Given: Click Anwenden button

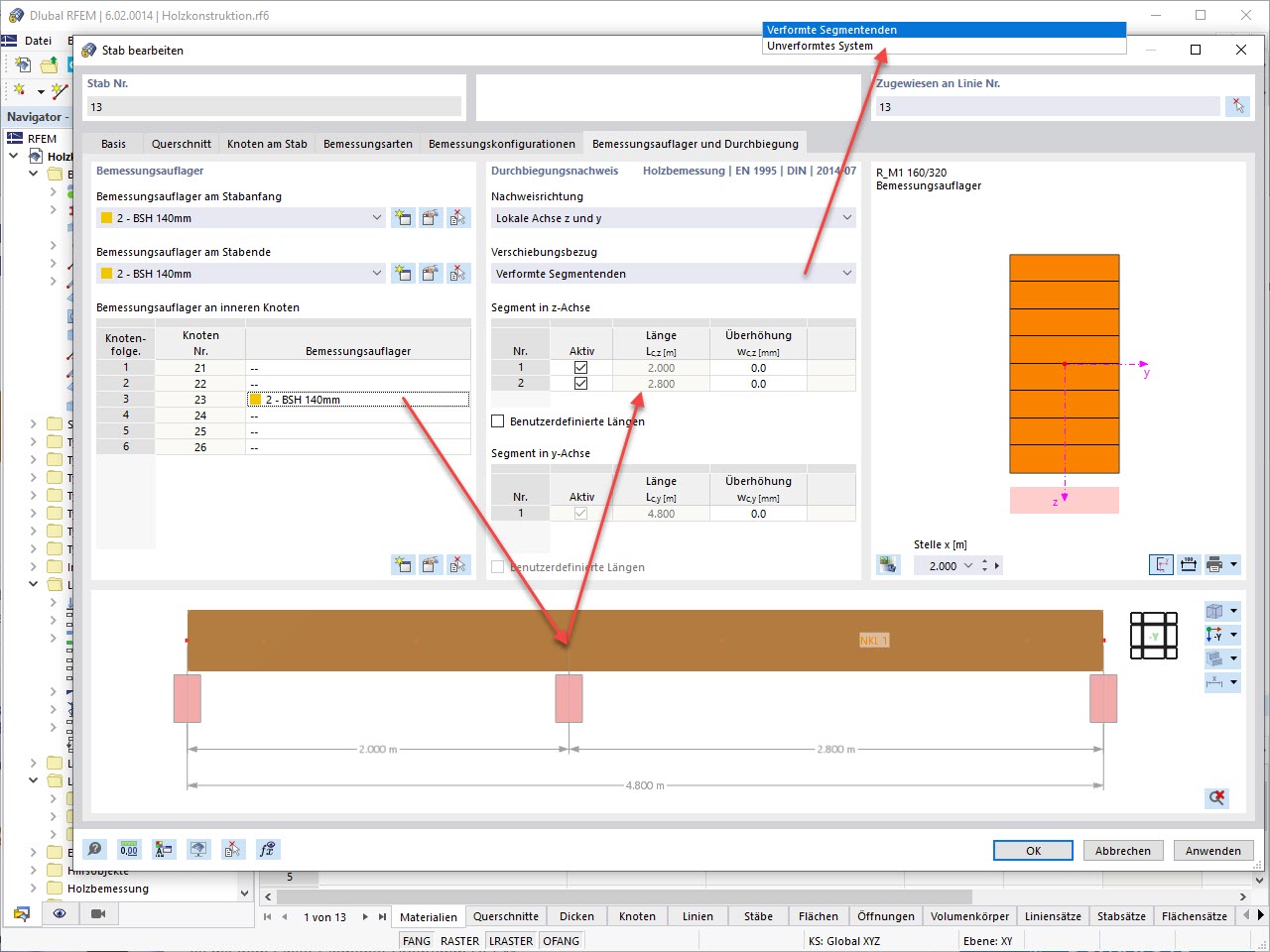Looking at the screenshot, I should tap(1213, 851).
